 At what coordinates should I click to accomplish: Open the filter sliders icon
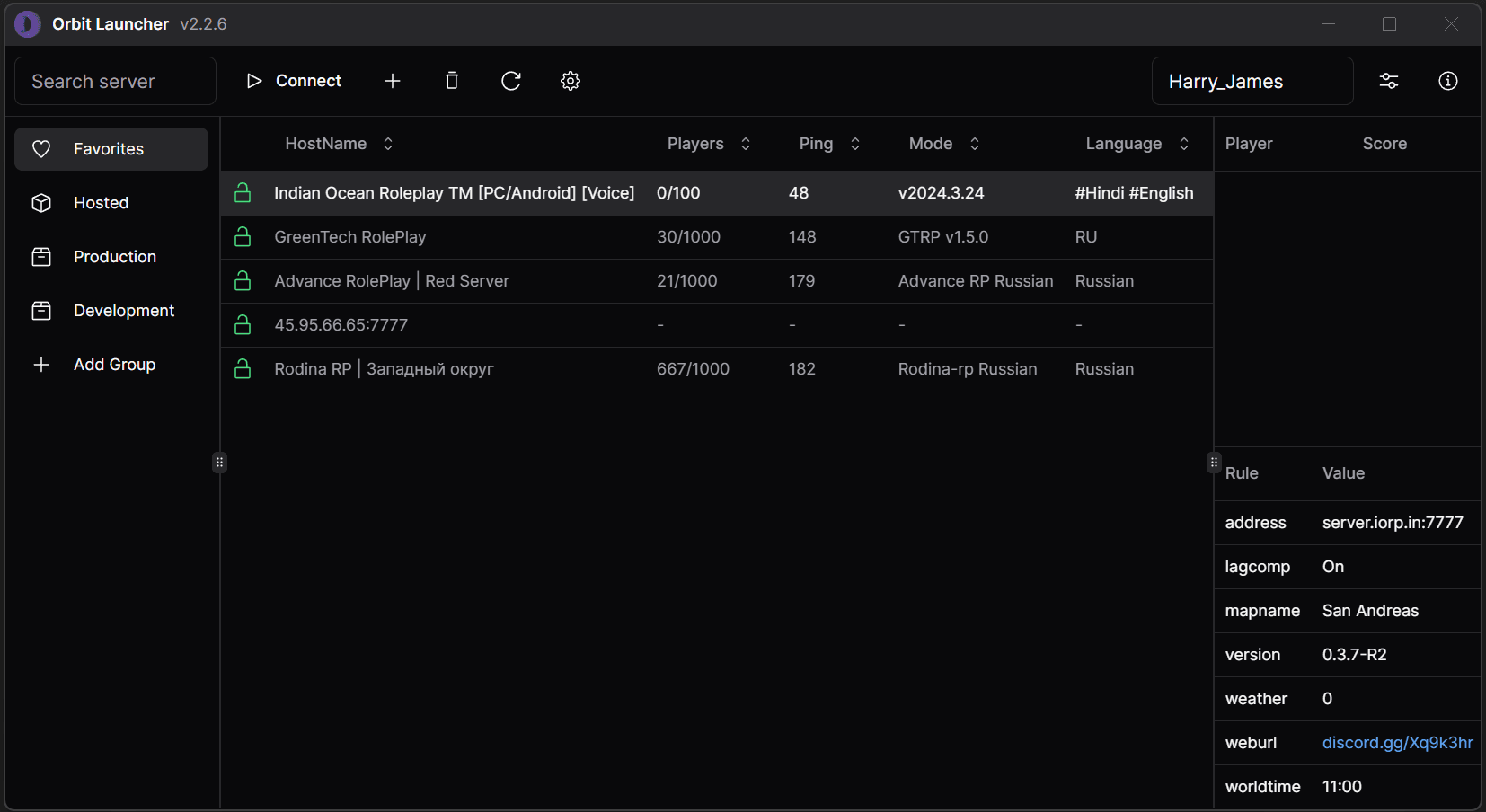pyautogui.click(x=1389, y=81)
